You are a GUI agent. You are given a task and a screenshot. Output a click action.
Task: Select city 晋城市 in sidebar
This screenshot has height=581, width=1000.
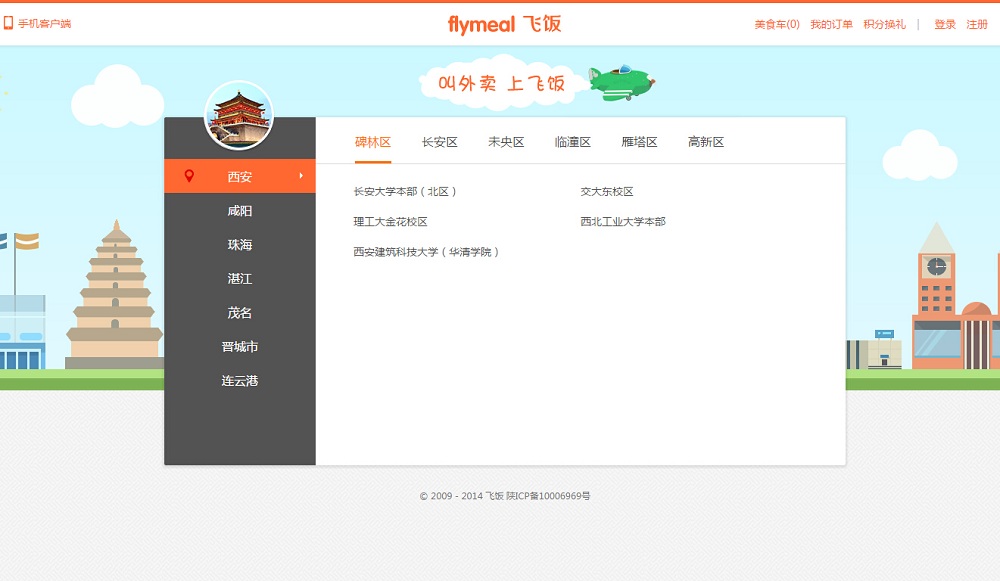[x=240, y=346]
